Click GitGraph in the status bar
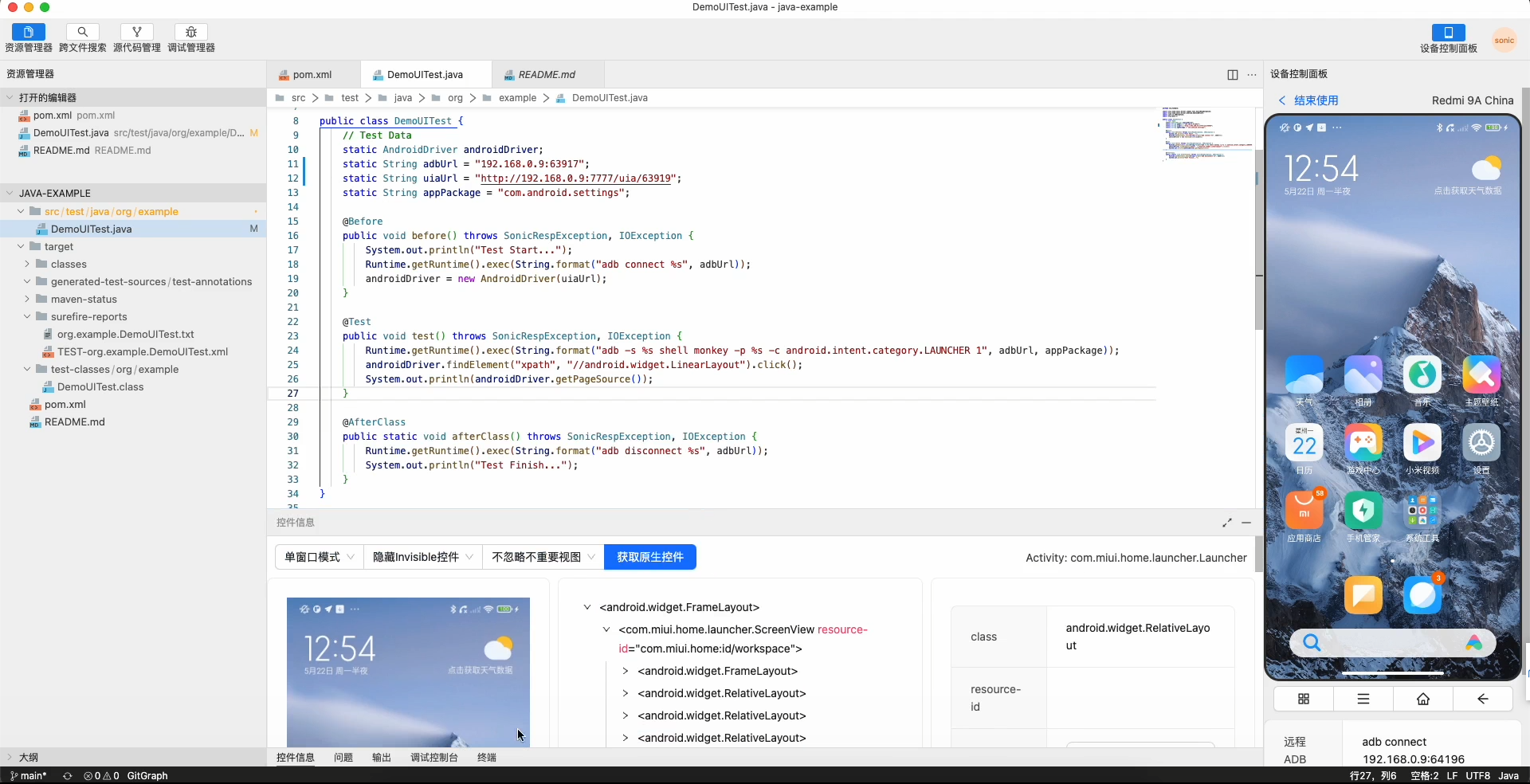This screenshot has width=1530, height=784. (147, 776)
